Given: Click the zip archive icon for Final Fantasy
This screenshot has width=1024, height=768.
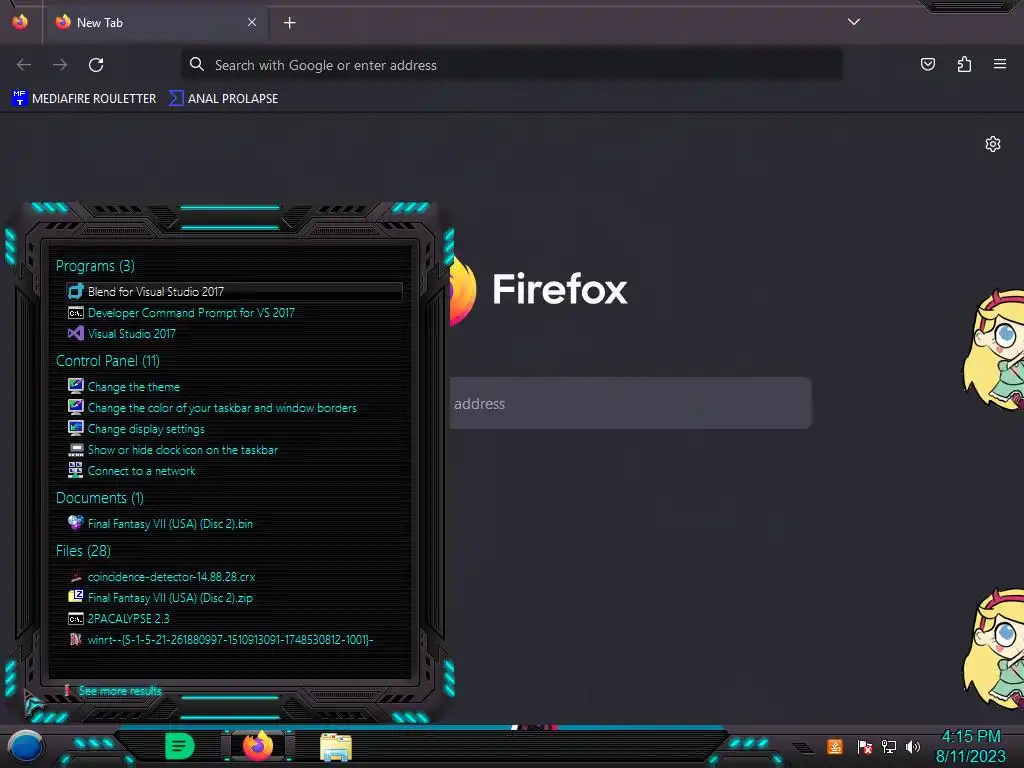Looking at the screenshot, I should click(76, 596).
